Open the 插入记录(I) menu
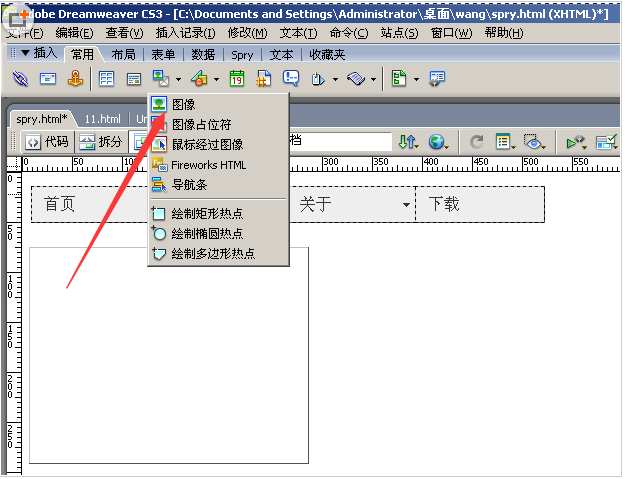The image size is (625, 479). click(185, 33)
